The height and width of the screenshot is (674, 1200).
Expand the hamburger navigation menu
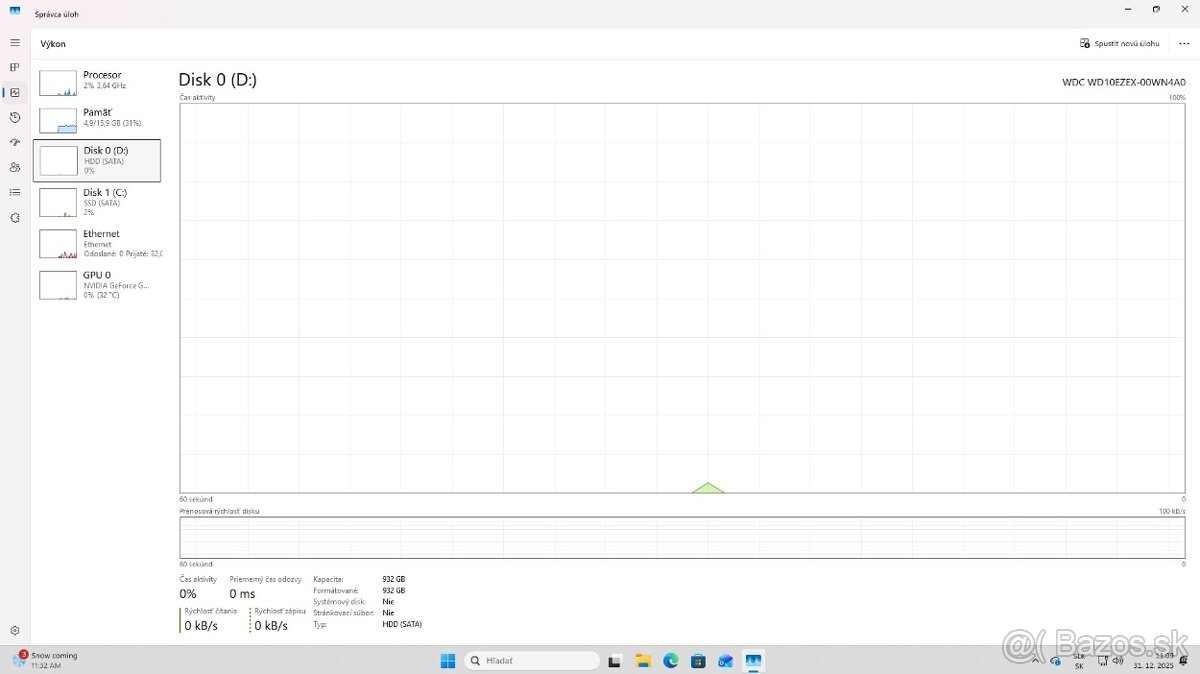[x=15, y=43]
